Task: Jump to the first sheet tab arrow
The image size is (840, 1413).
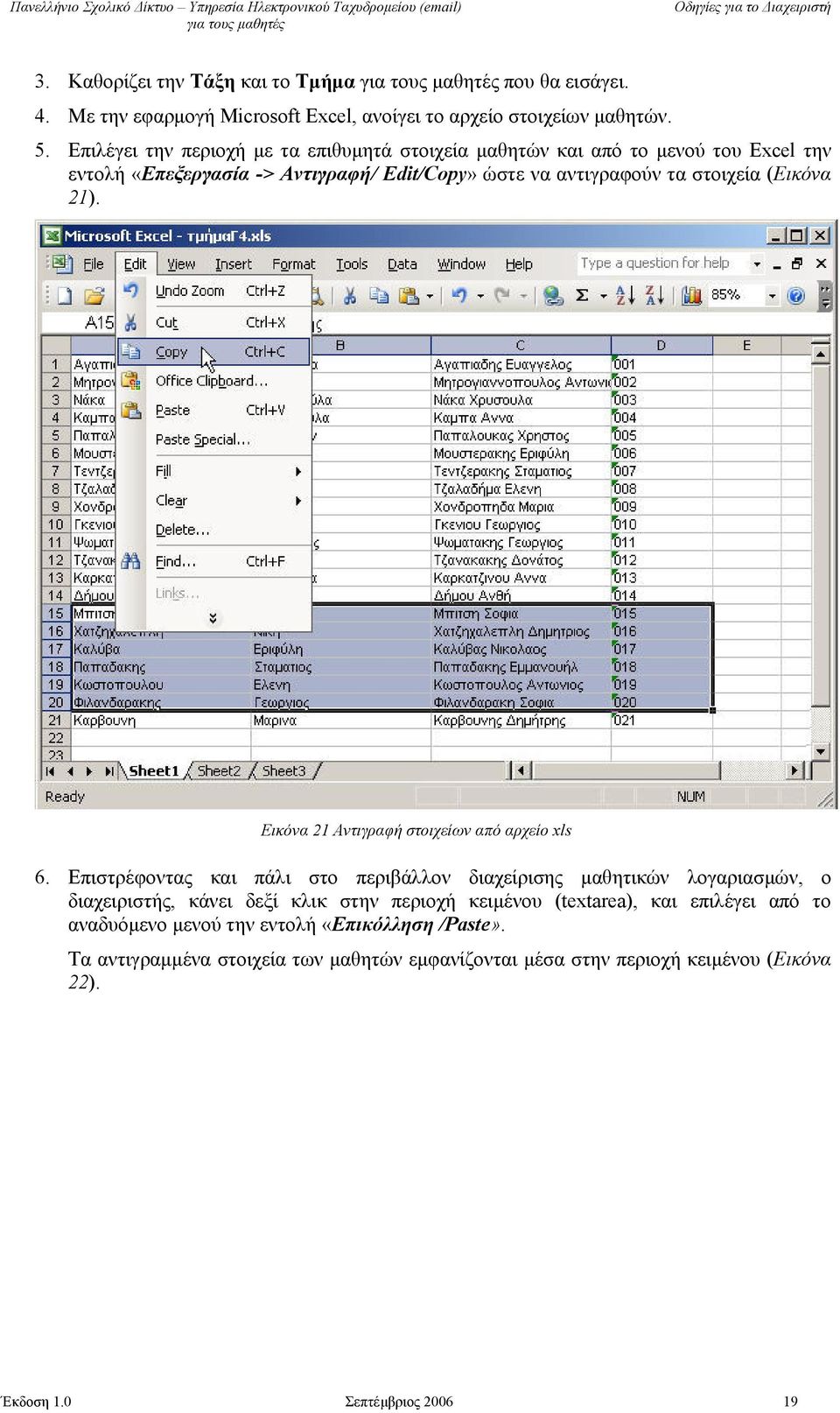Action: [50, 771]
